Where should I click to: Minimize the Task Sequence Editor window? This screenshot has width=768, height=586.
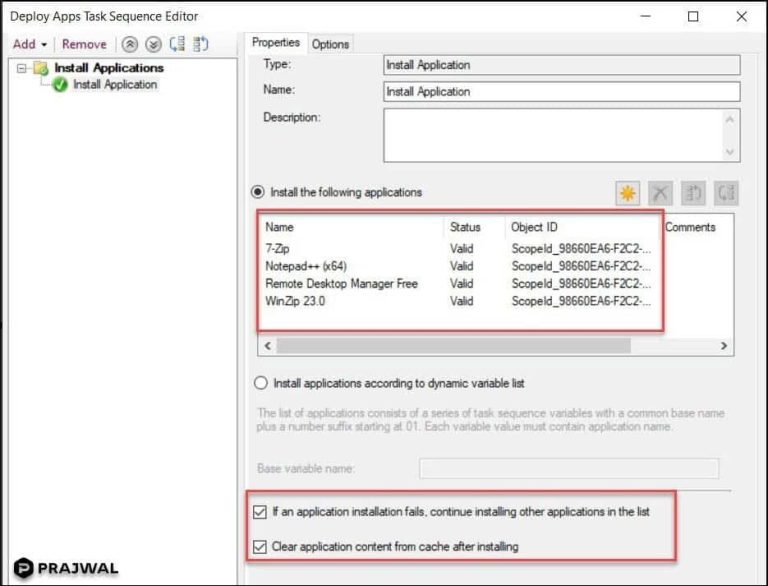pos(646,16)
